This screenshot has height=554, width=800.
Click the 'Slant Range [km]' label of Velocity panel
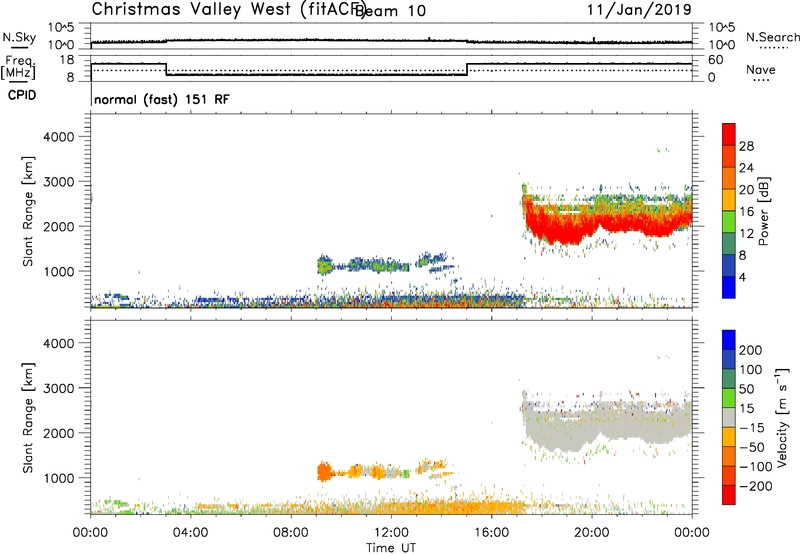click(x=28, y=417)
